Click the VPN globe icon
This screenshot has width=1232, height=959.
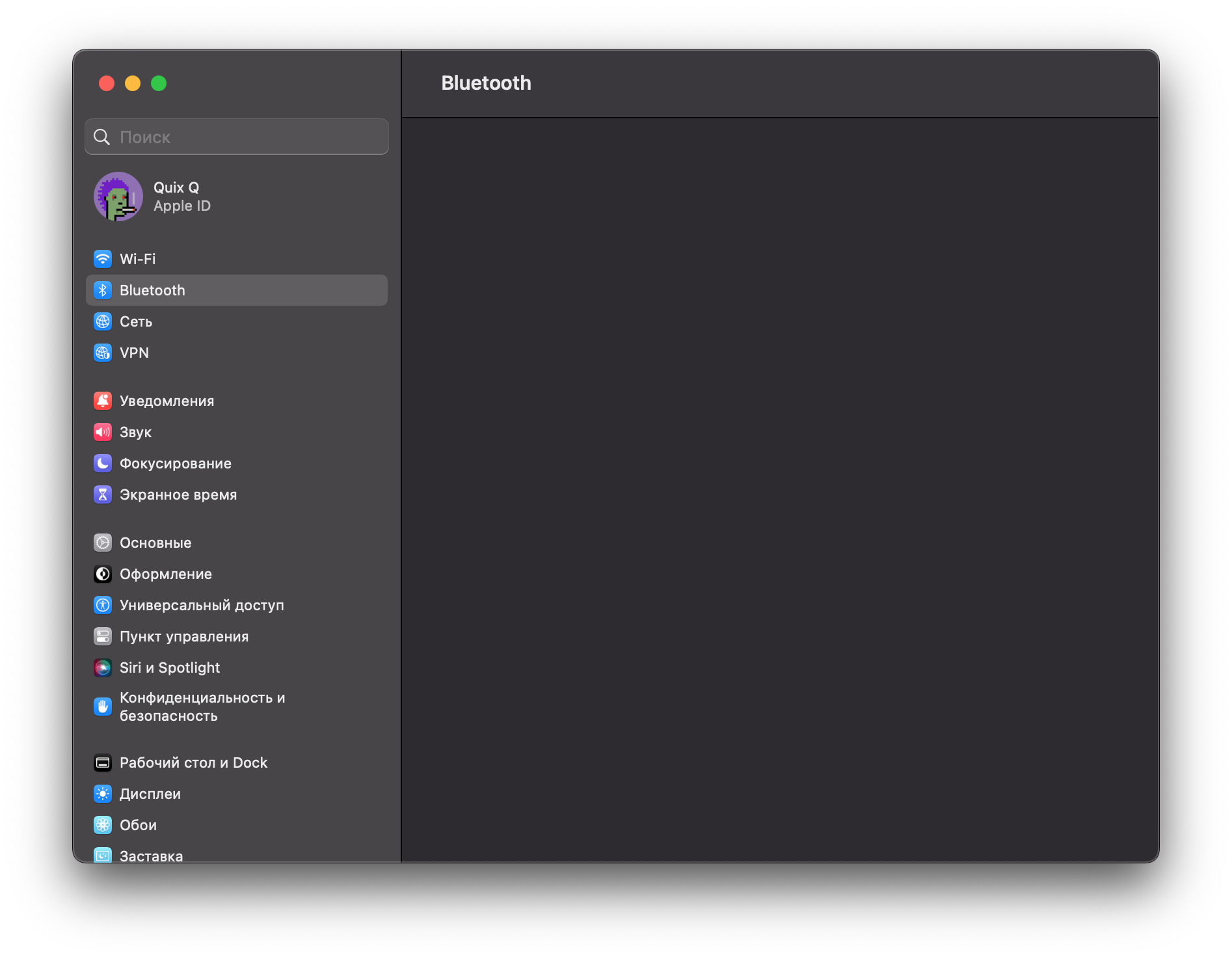click(x=103, y=353)
